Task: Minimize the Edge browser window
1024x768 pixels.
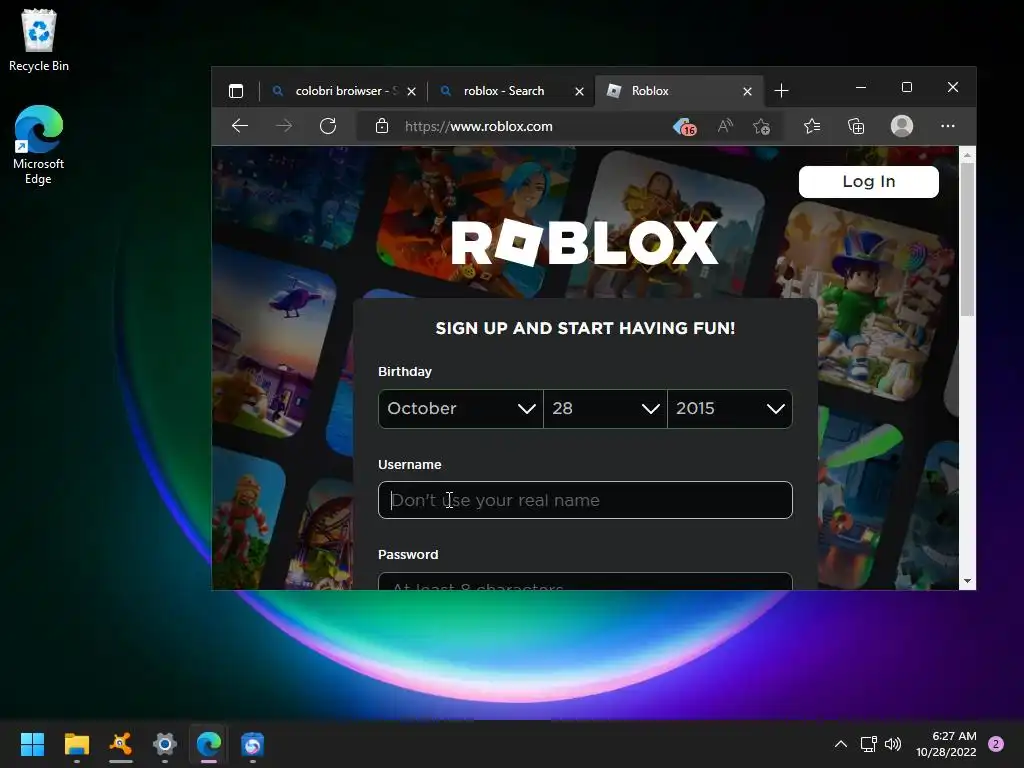Action: click(861, 87)
